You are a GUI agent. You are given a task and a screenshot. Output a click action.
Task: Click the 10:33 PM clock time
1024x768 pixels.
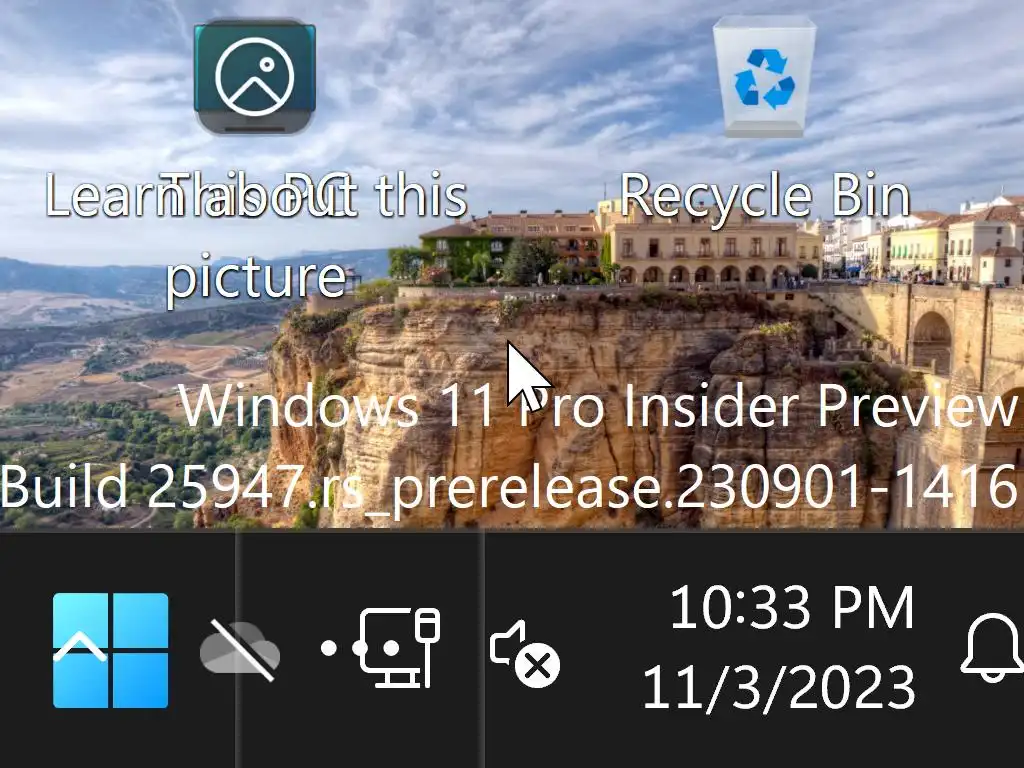792,608
